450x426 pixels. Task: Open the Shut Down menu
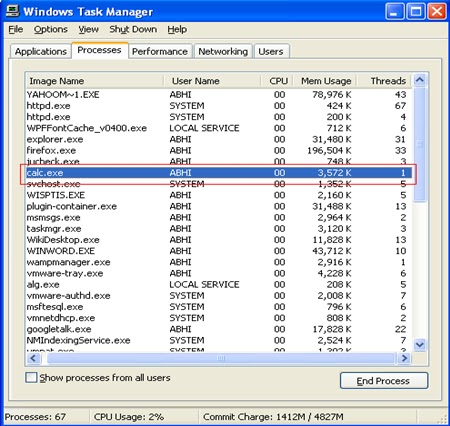click(x=133, y=29)
